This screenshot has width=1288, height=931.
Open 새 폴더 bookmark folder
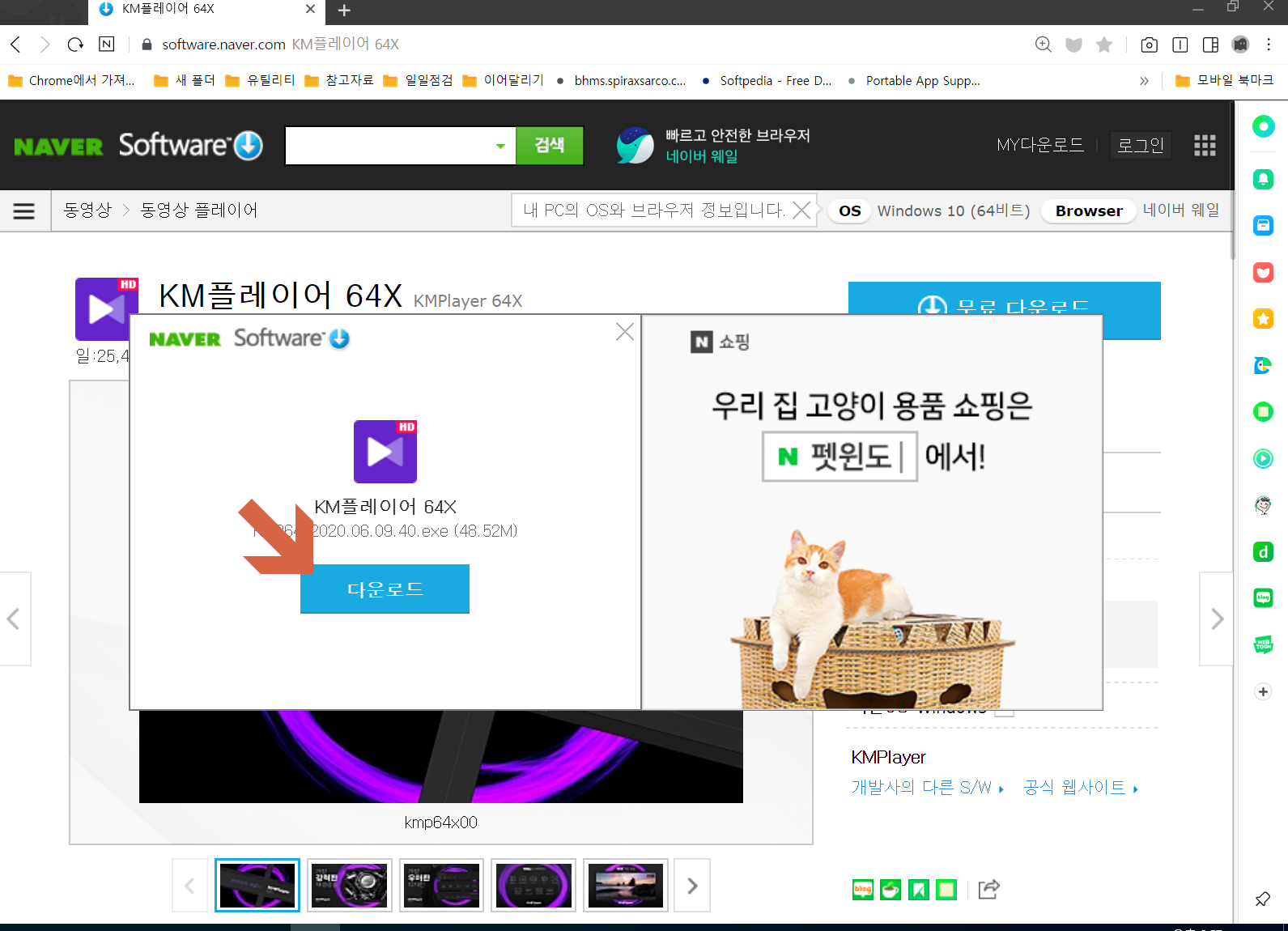185,80
